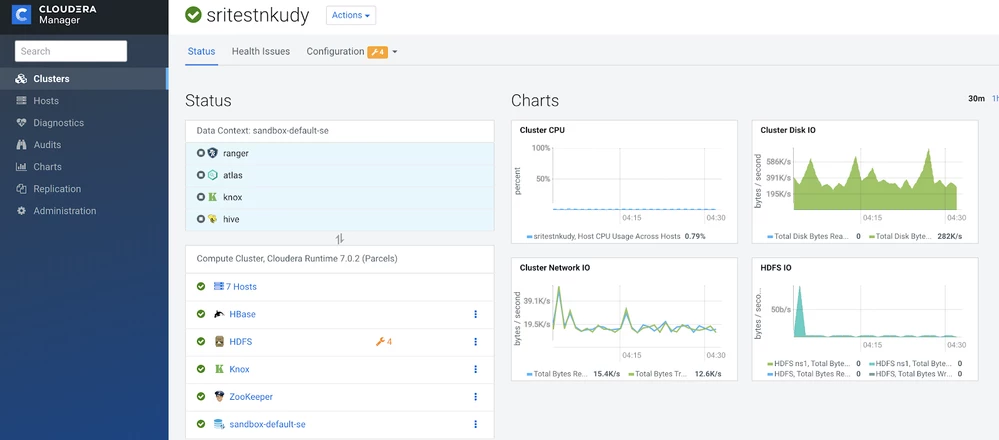Click the blue Host CPU Usage legend swatch
999x440 pixels.
(529, 236)
